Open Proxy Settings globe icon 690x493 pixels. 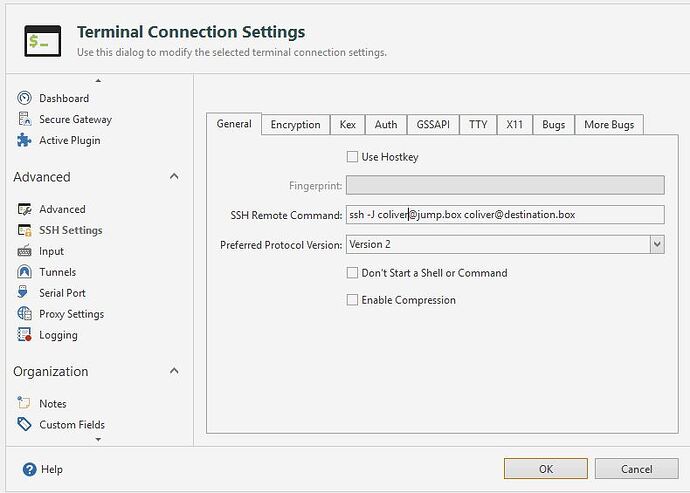pyautogui.click(x=25, y=314)
